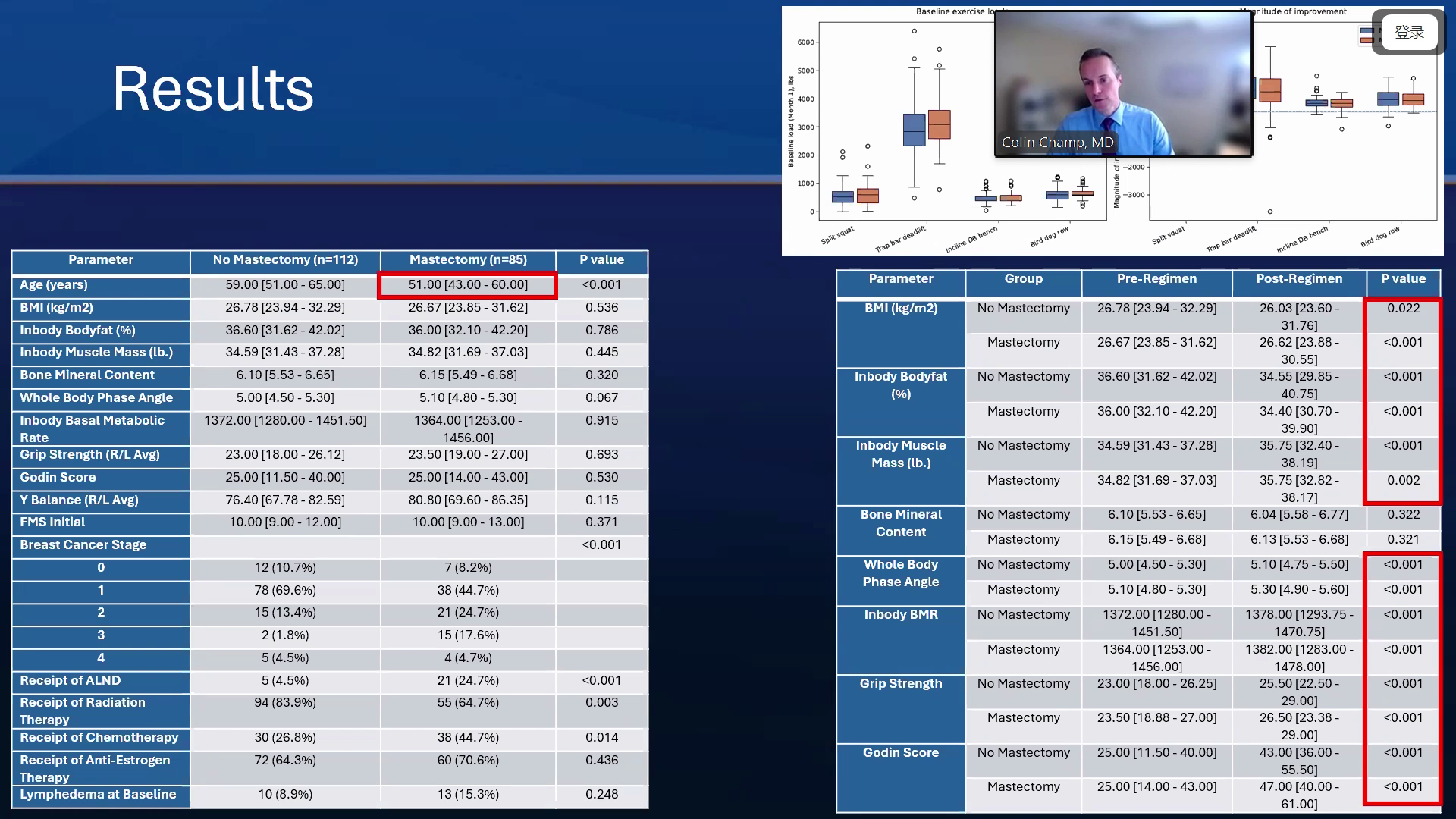Click Colin Champ speaker video thumbnail

(1122, 83)
